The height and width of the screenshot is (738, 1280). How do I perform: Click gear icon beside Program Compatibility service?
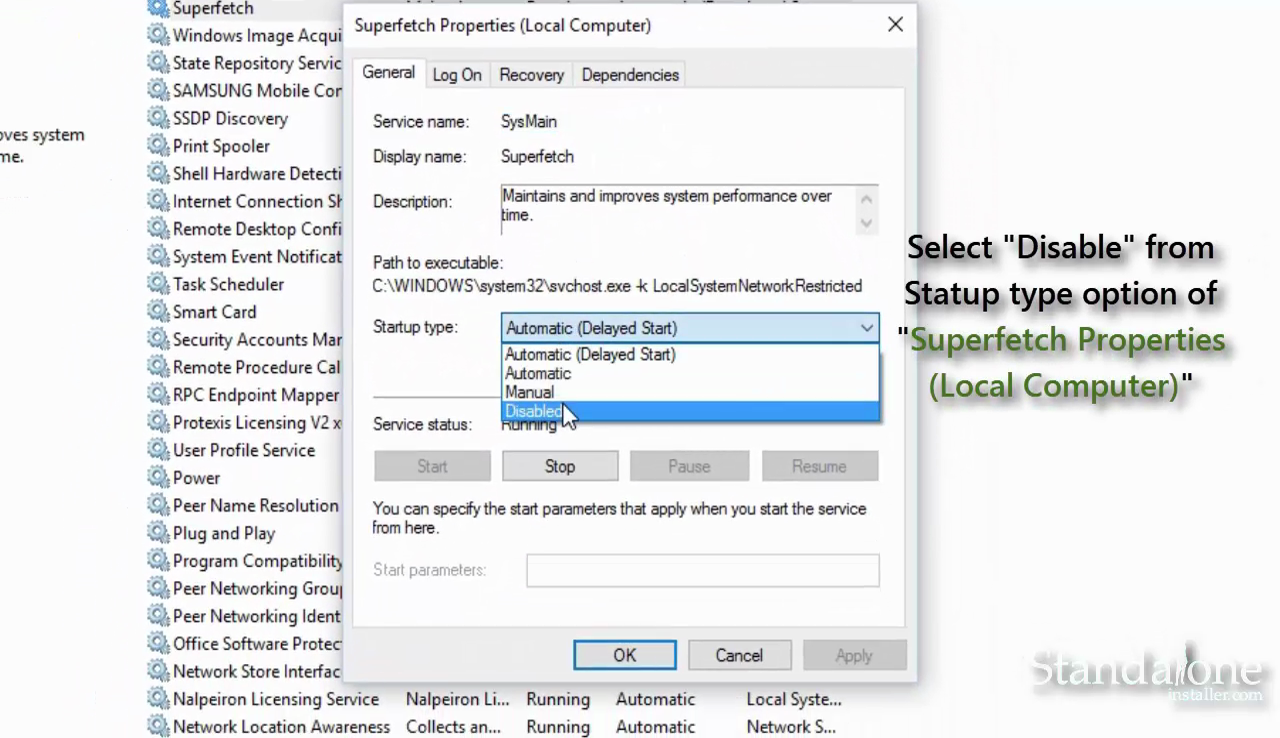[158, 561]
